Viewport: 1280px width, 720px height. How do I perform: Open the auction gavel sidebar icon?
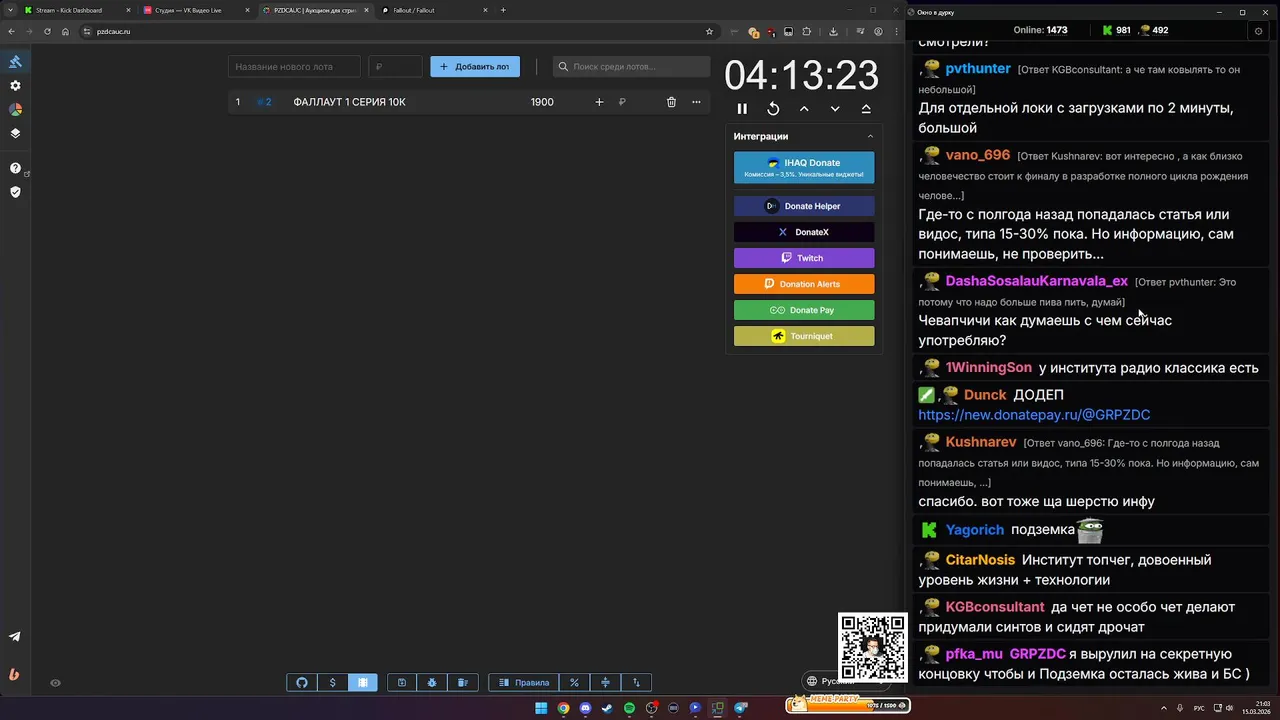[x=15, y=62]
